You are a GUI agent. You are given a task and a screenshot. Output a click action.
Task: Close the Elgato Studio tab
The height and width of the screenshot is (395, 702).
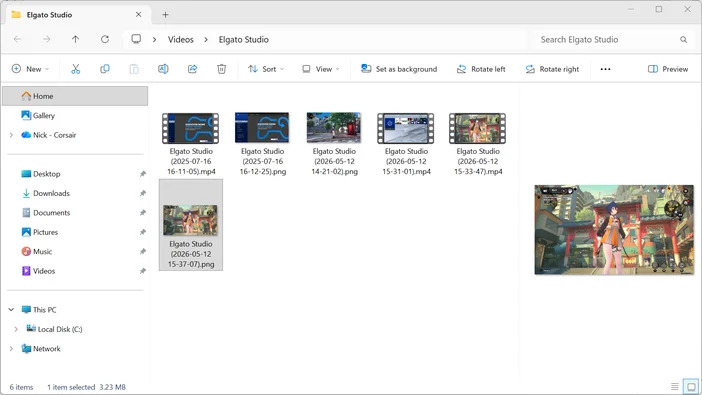[138, 15]
